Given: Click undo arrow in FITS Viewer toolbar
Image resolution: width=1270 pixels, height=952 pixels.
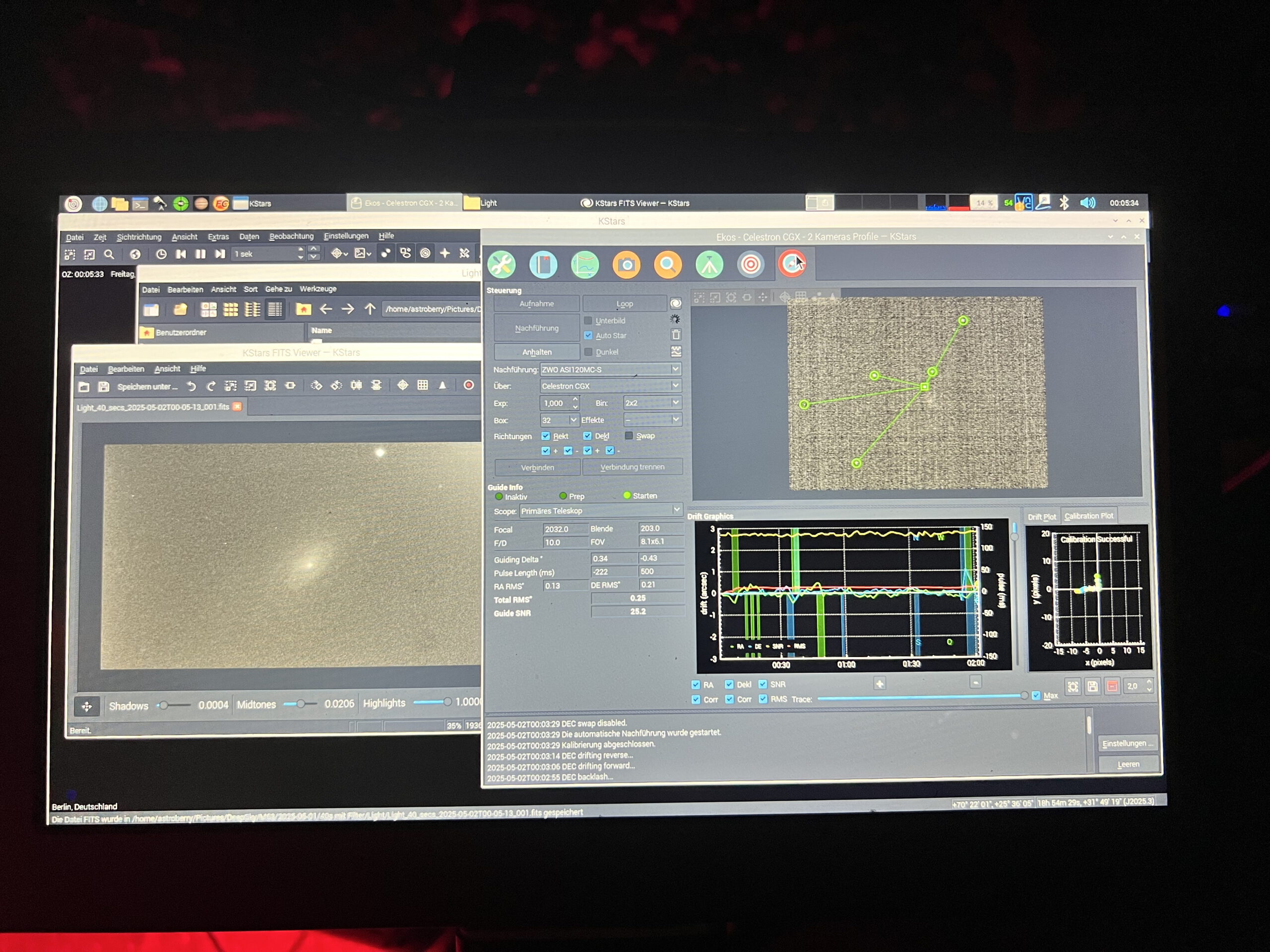Looking at the screenshot, I should click(191, 386).
